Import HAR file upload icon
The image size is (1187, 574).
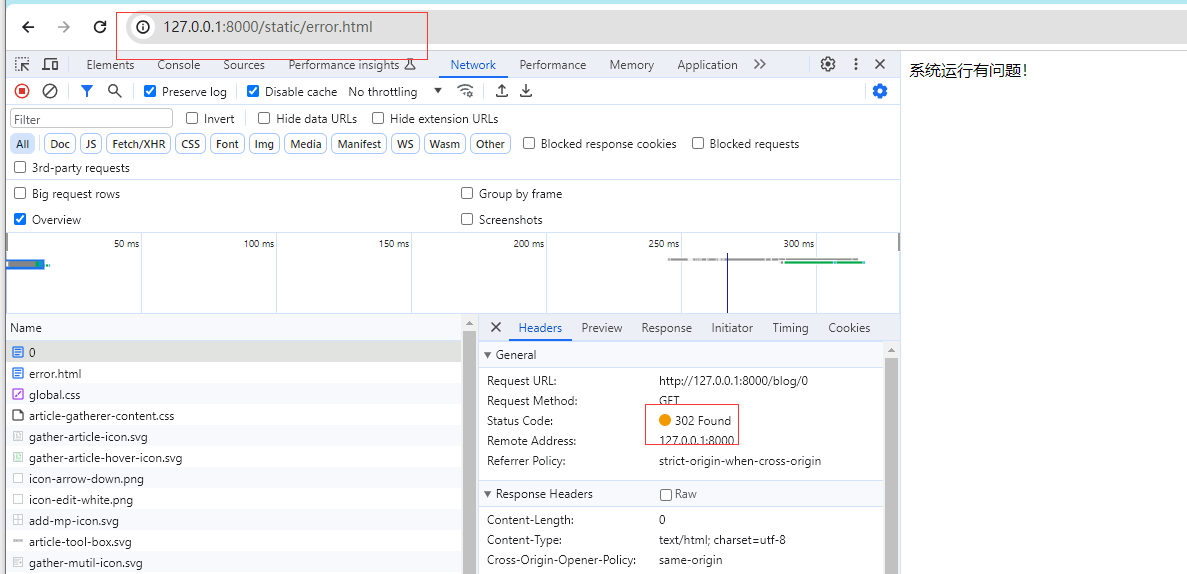pos(501,91)
